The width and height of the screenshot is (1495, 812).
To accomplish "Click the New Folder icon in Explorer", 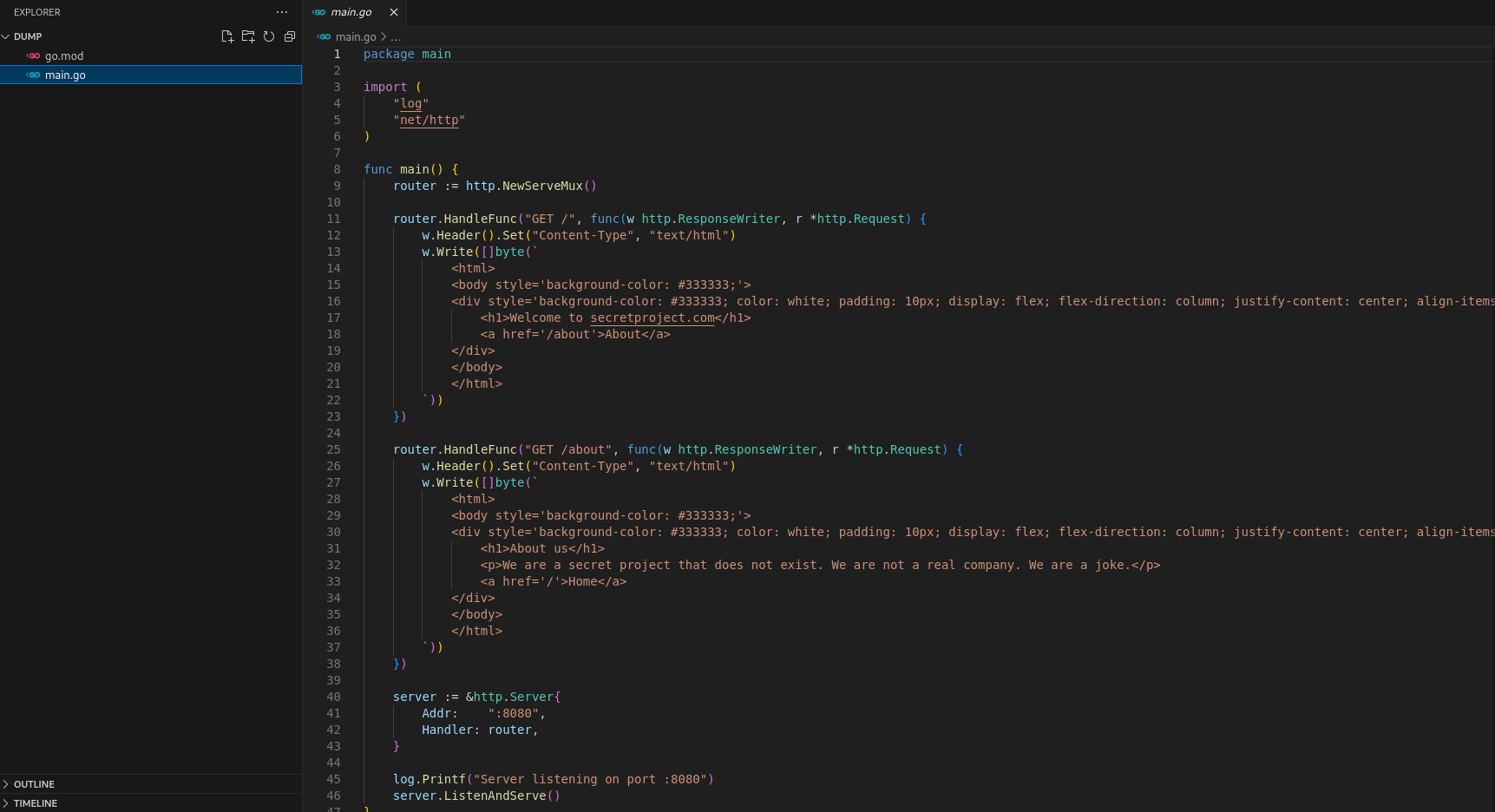I will click(248, 36).
